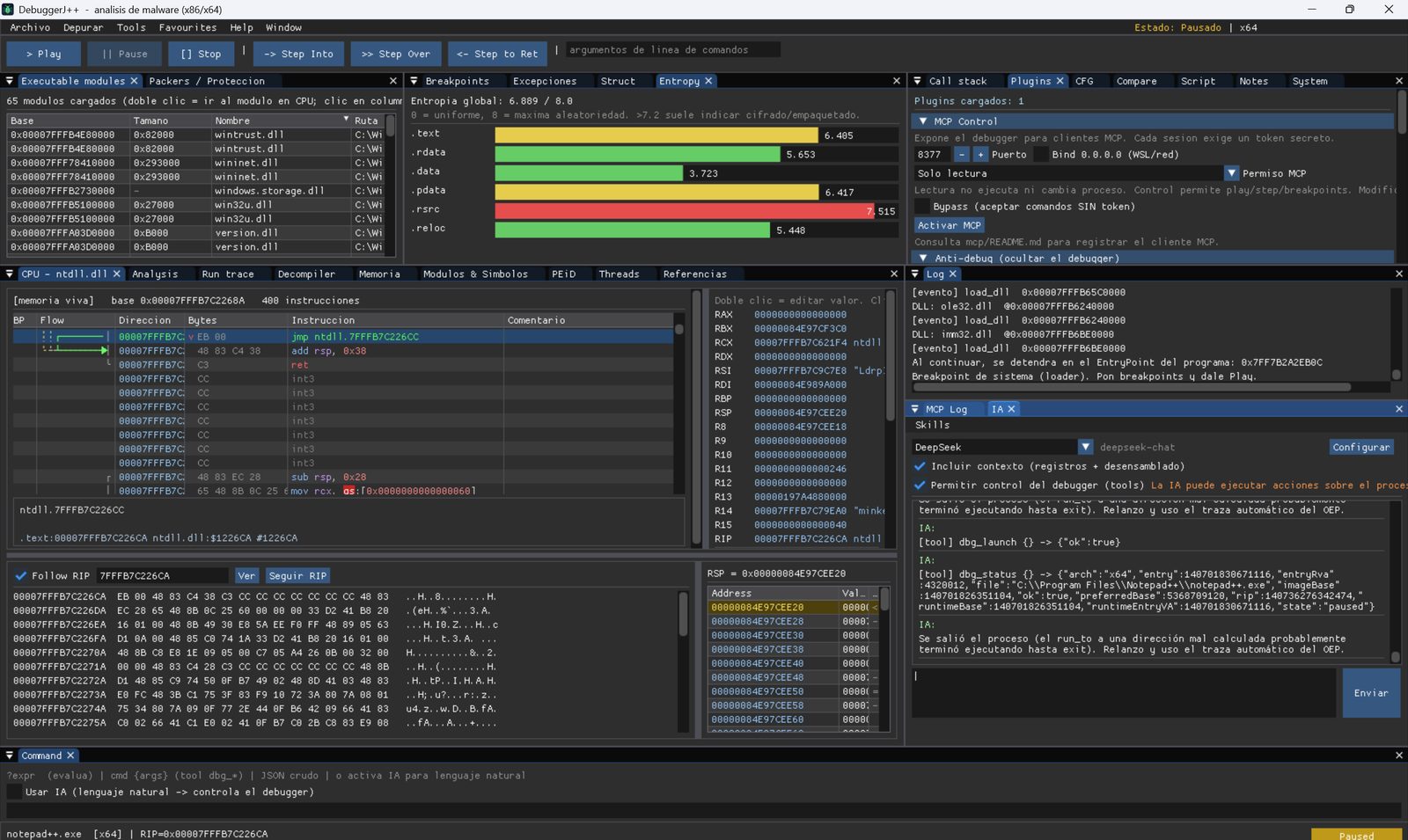The image size is (1408, 840).
Task: Increase port number with plus button
Action: (980, 154)
